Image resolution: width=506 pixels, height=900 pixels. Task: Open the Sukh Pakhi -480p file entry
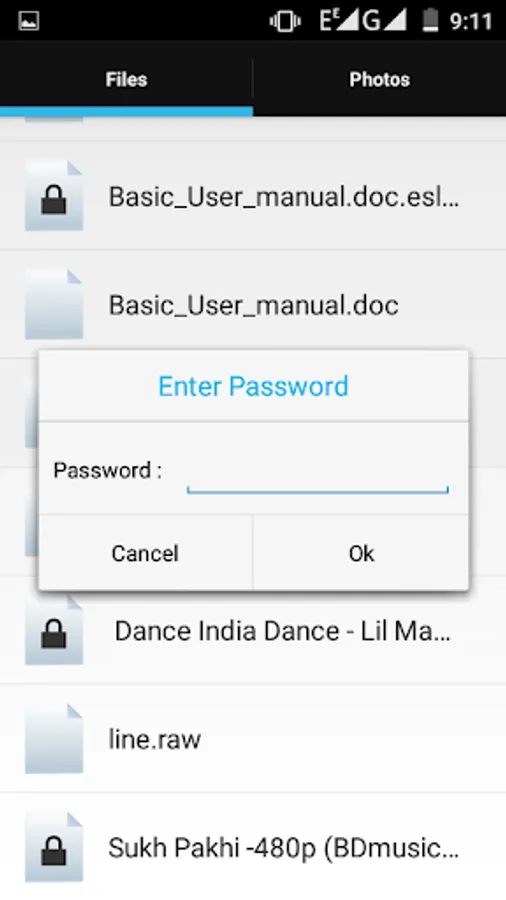[x=253, y=847]
